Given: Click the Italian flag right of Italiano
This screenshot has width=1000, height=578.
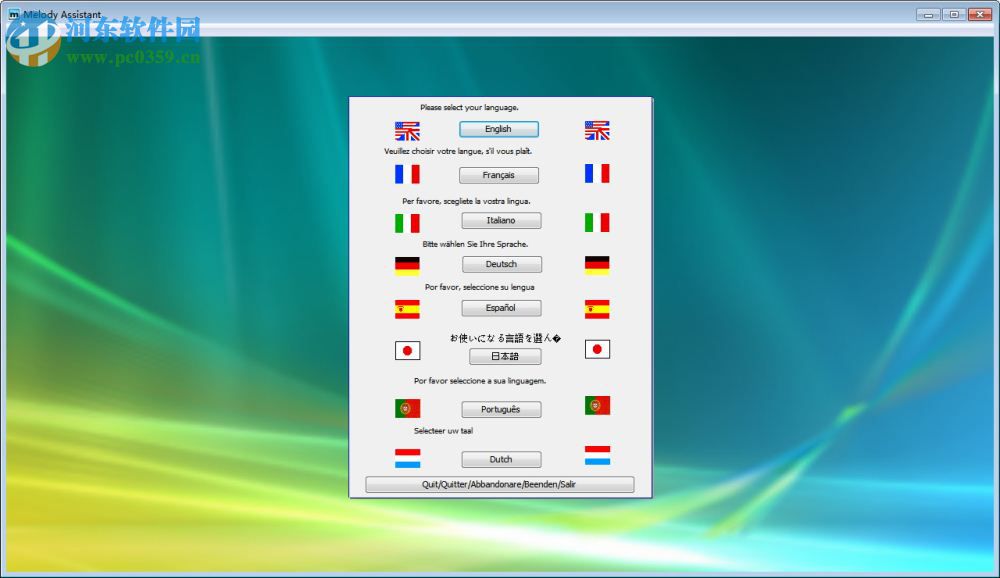Looking at the screenshot, I should coord(597,223).
